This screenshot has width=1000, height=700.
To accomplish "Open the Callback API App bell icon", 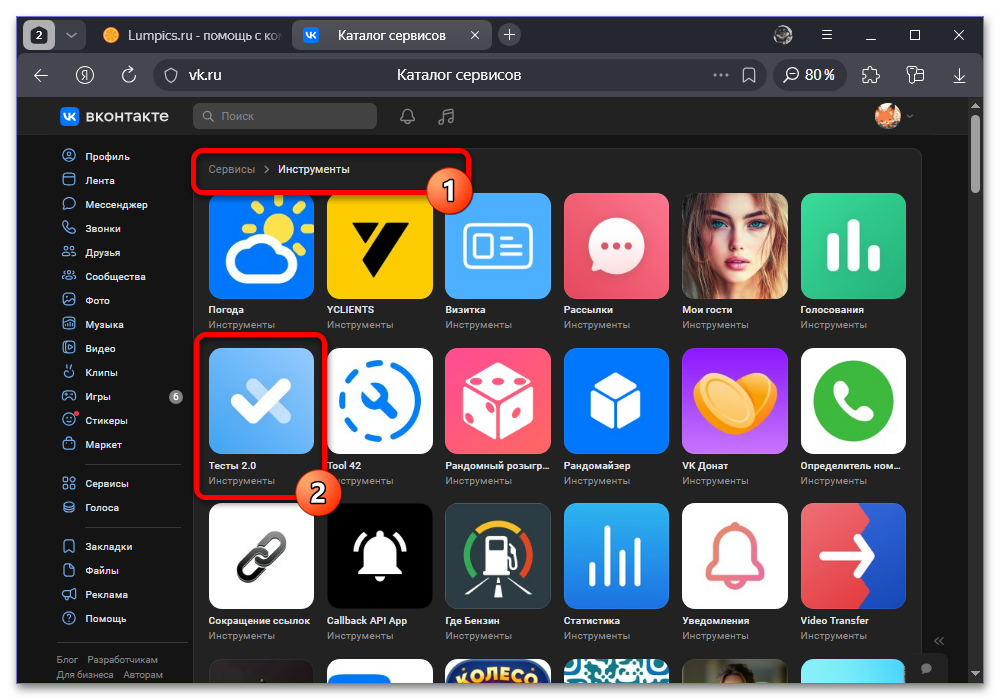I will [x=379, y=556].
